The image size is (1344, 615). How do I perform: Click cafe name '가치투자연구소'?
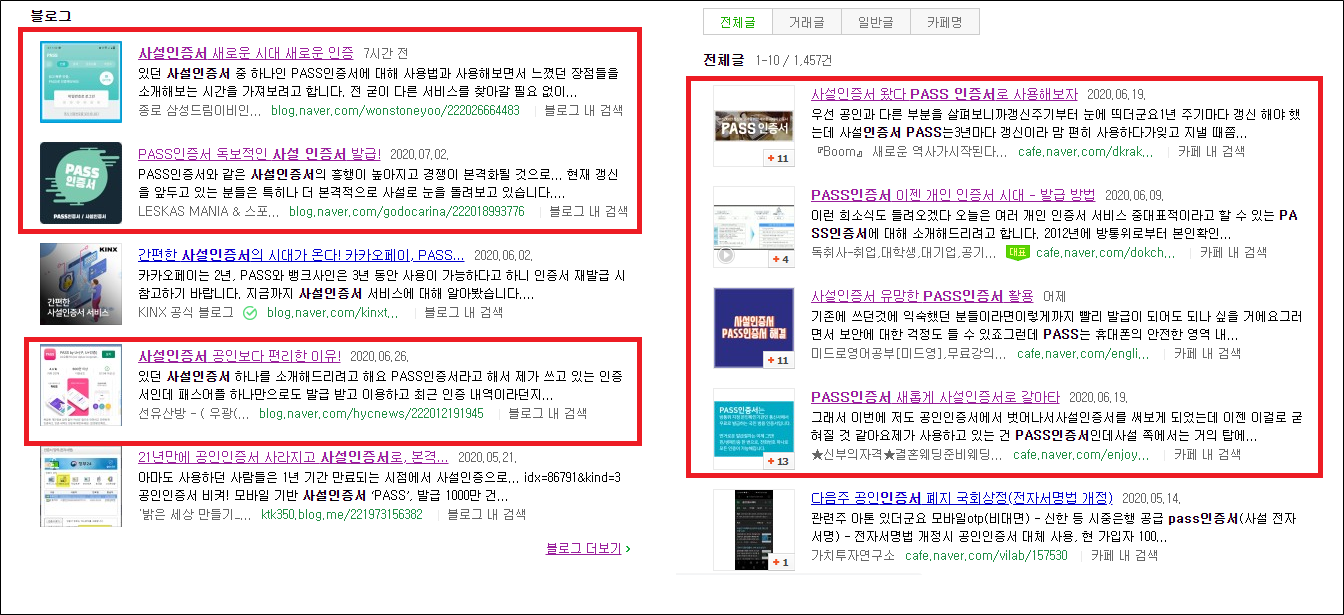point(853,556)
